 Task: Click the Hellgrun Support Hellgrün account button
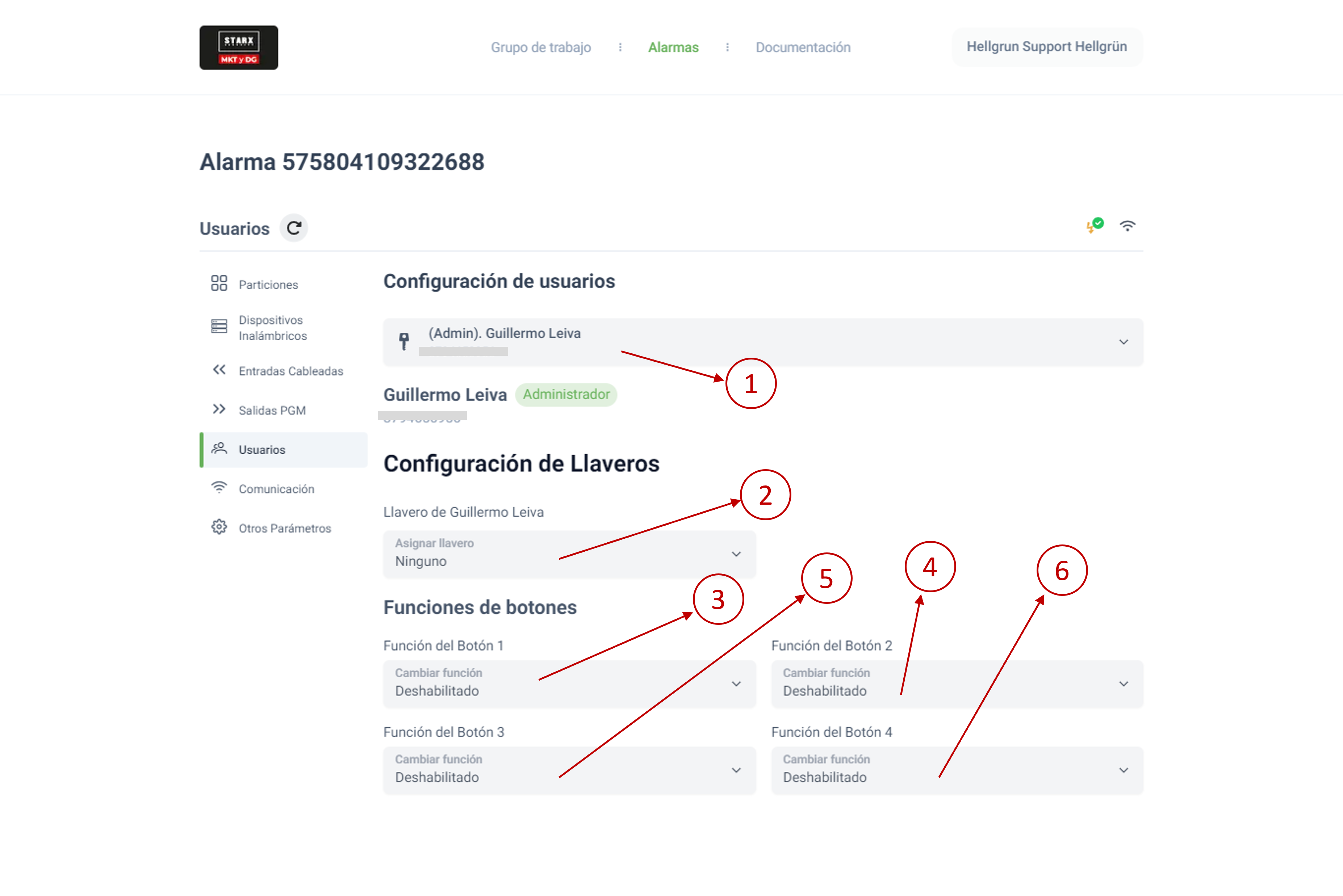tap(1046, 47)
